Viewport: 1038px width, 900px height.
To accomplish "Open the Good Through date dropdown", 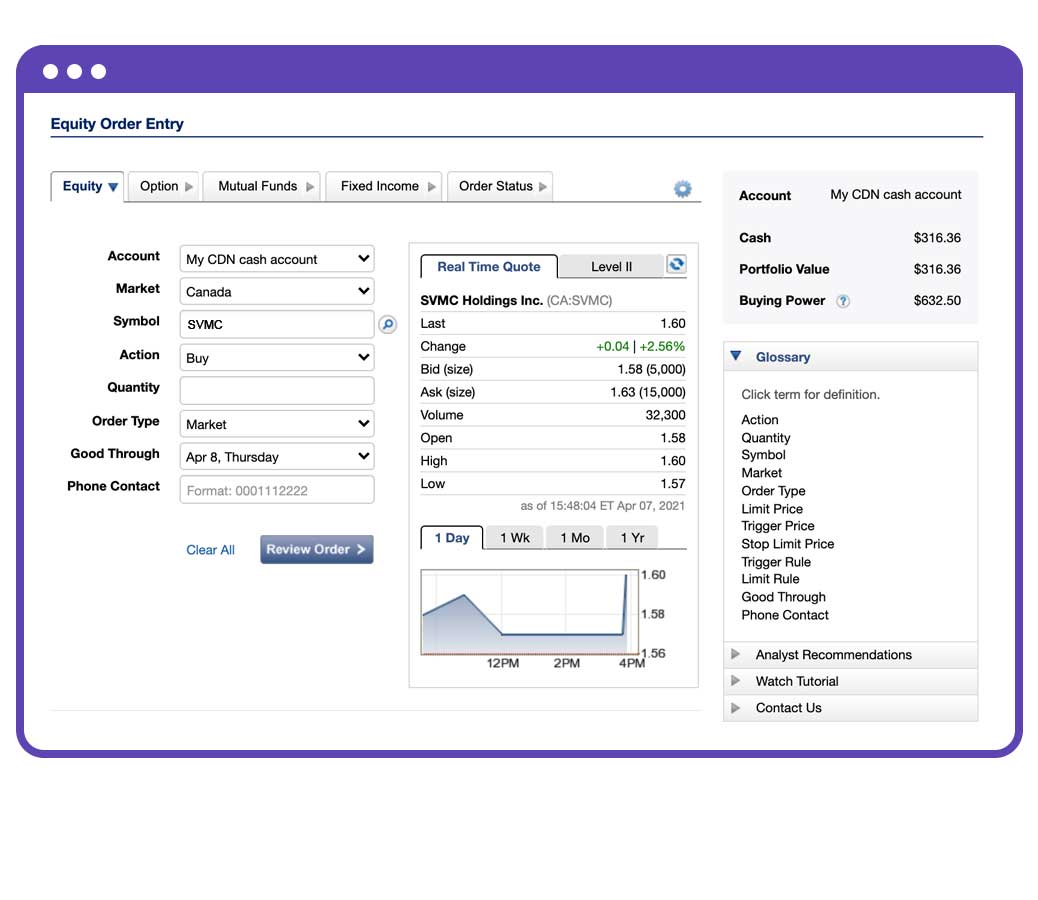I will click(276, 456).
